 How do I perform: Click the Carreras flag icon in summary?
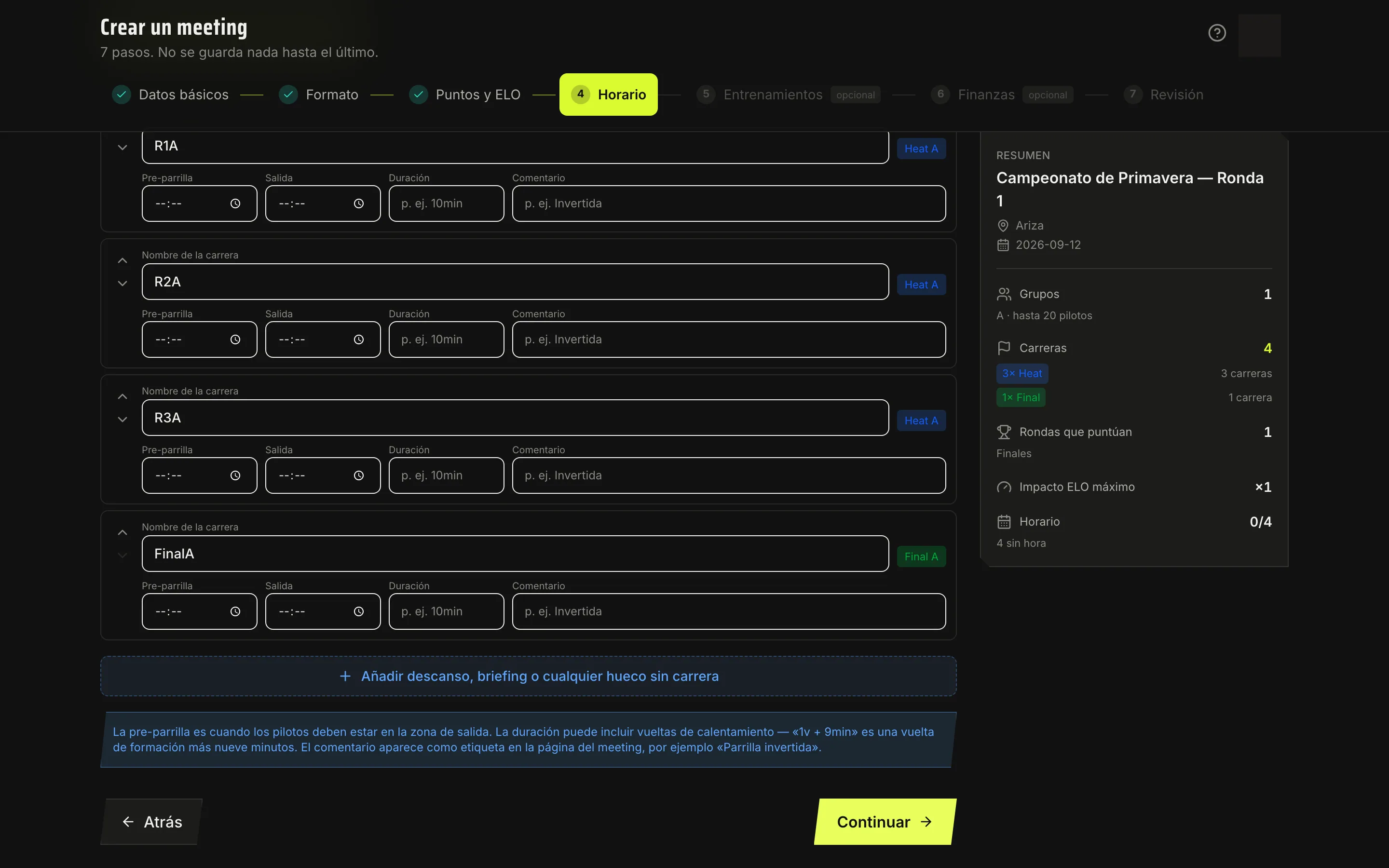tap(1004, 348)
